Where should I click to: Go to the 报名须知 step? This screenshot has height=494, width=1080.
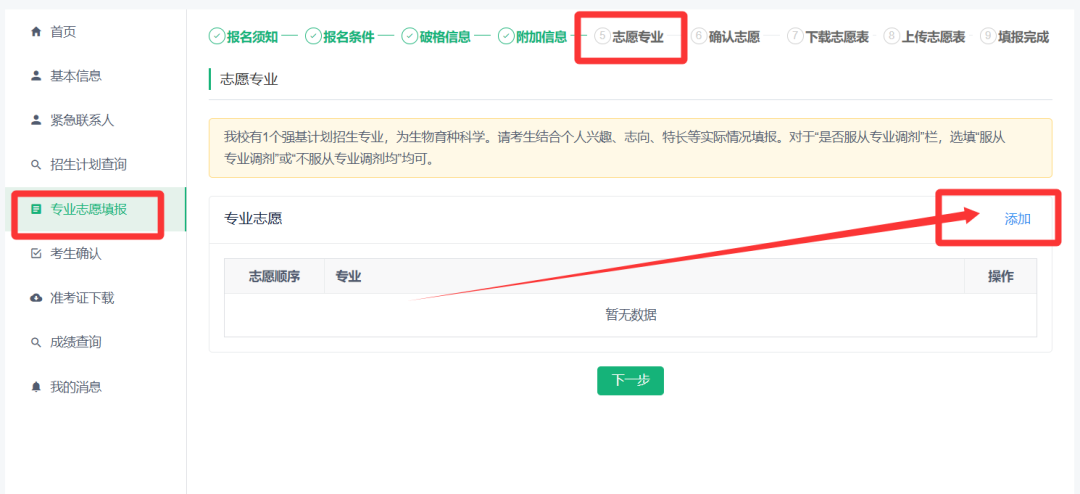pyautogui.click(x=243, y=37)
